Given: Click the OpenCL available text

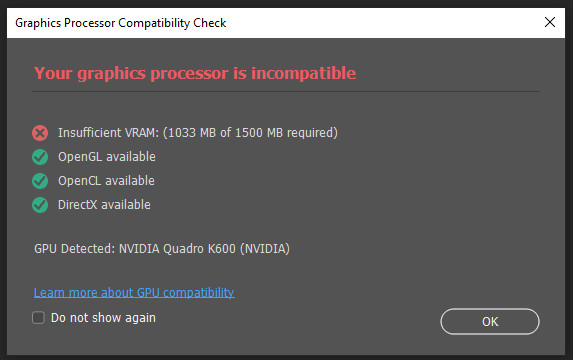Looking at the screenshot, I should (x=106, y=181).
